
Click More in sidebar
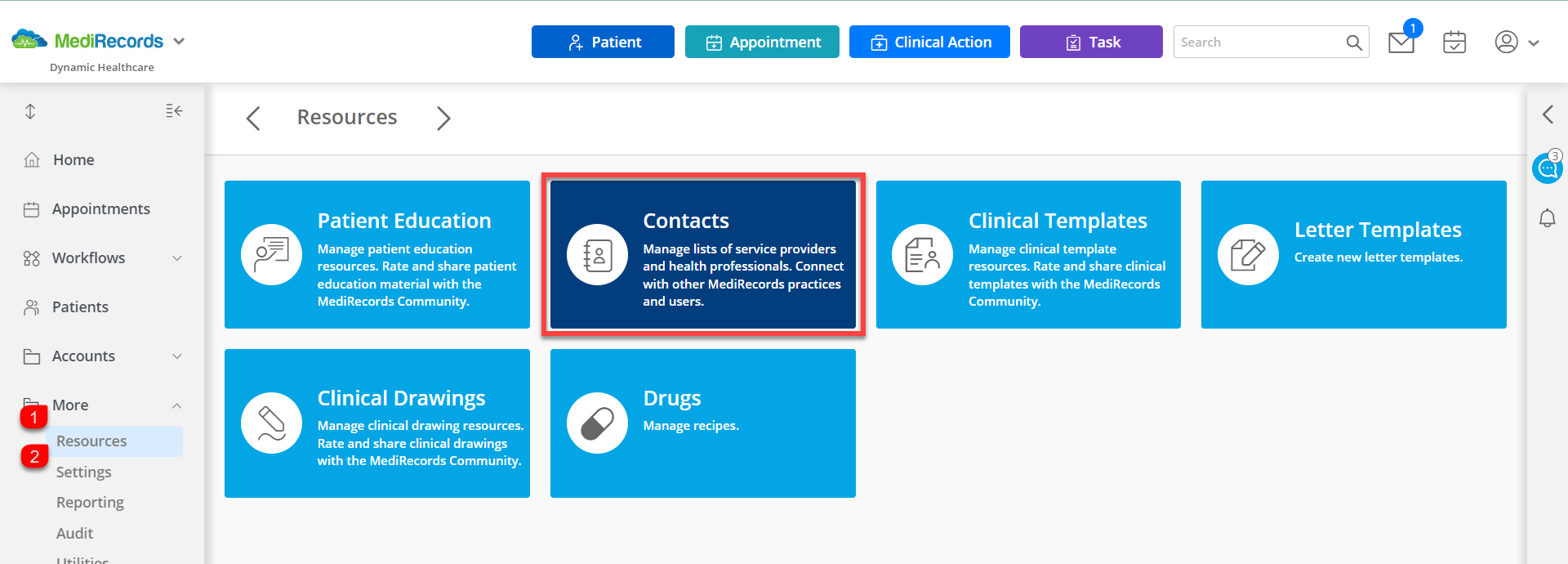pyautogui.click(x=70, y=405)
